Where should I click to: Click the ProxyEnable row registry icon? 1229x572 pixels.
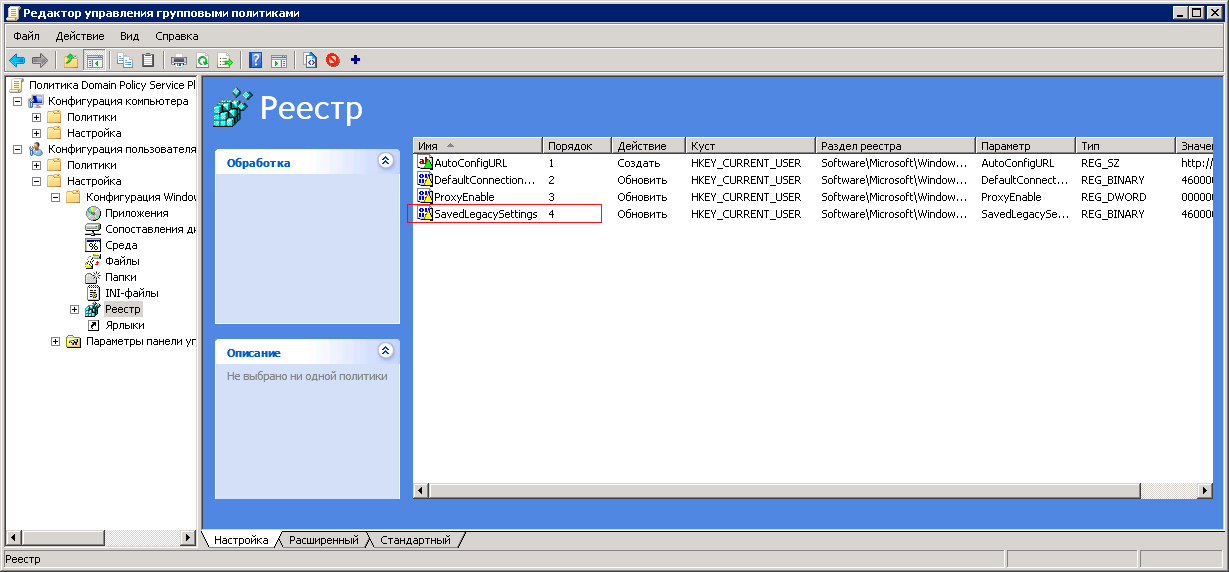point(425,197)
